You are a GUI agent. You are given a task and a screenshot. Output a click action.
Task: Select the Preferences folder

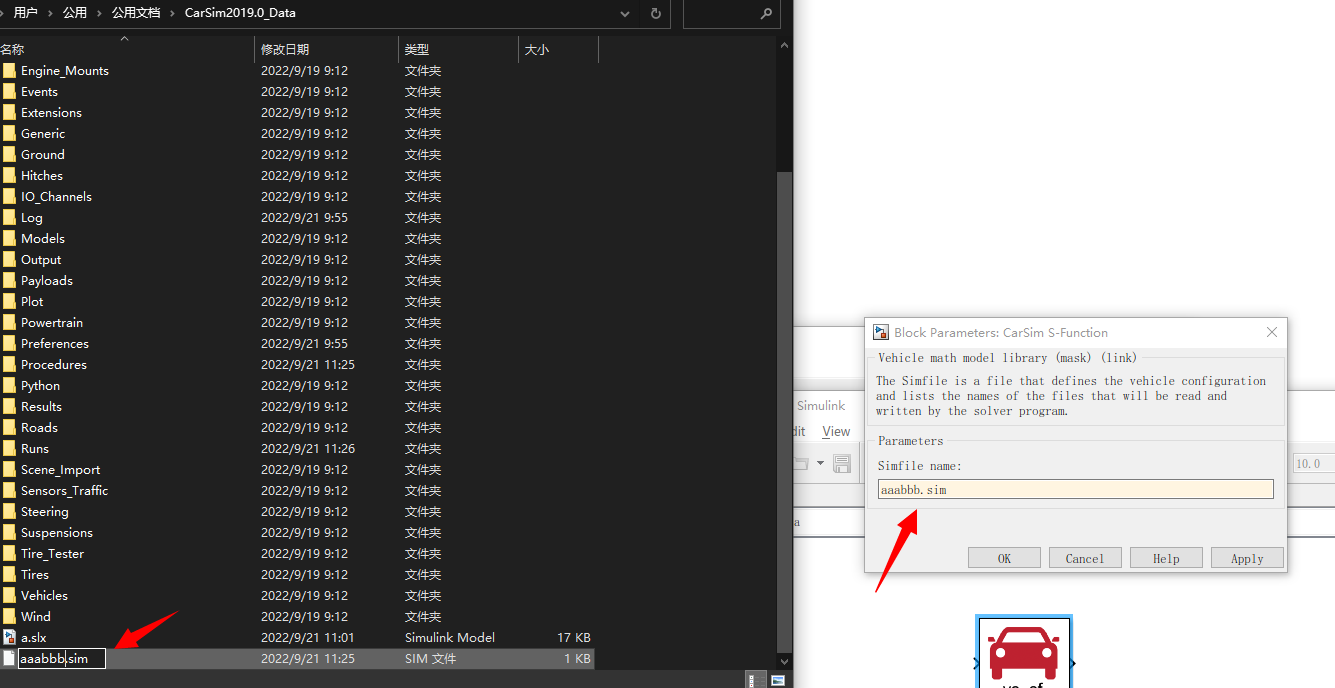[x=54, y=344]
